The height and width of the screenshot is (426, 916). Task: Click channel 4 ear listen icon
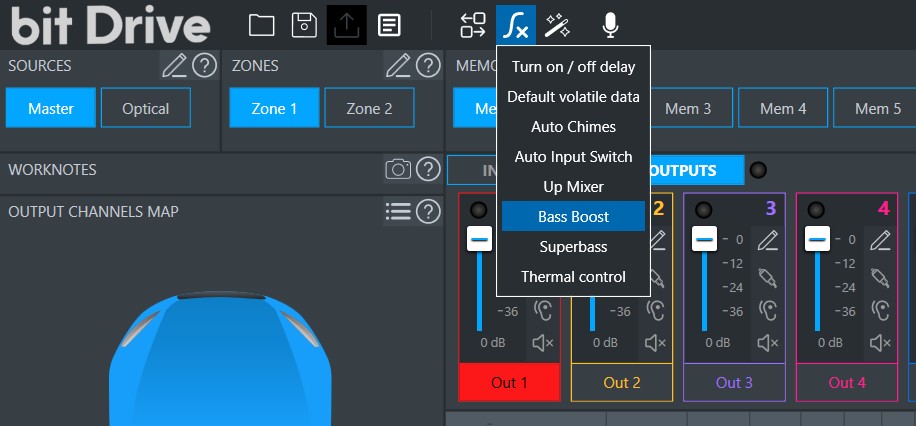click(880, 310)
